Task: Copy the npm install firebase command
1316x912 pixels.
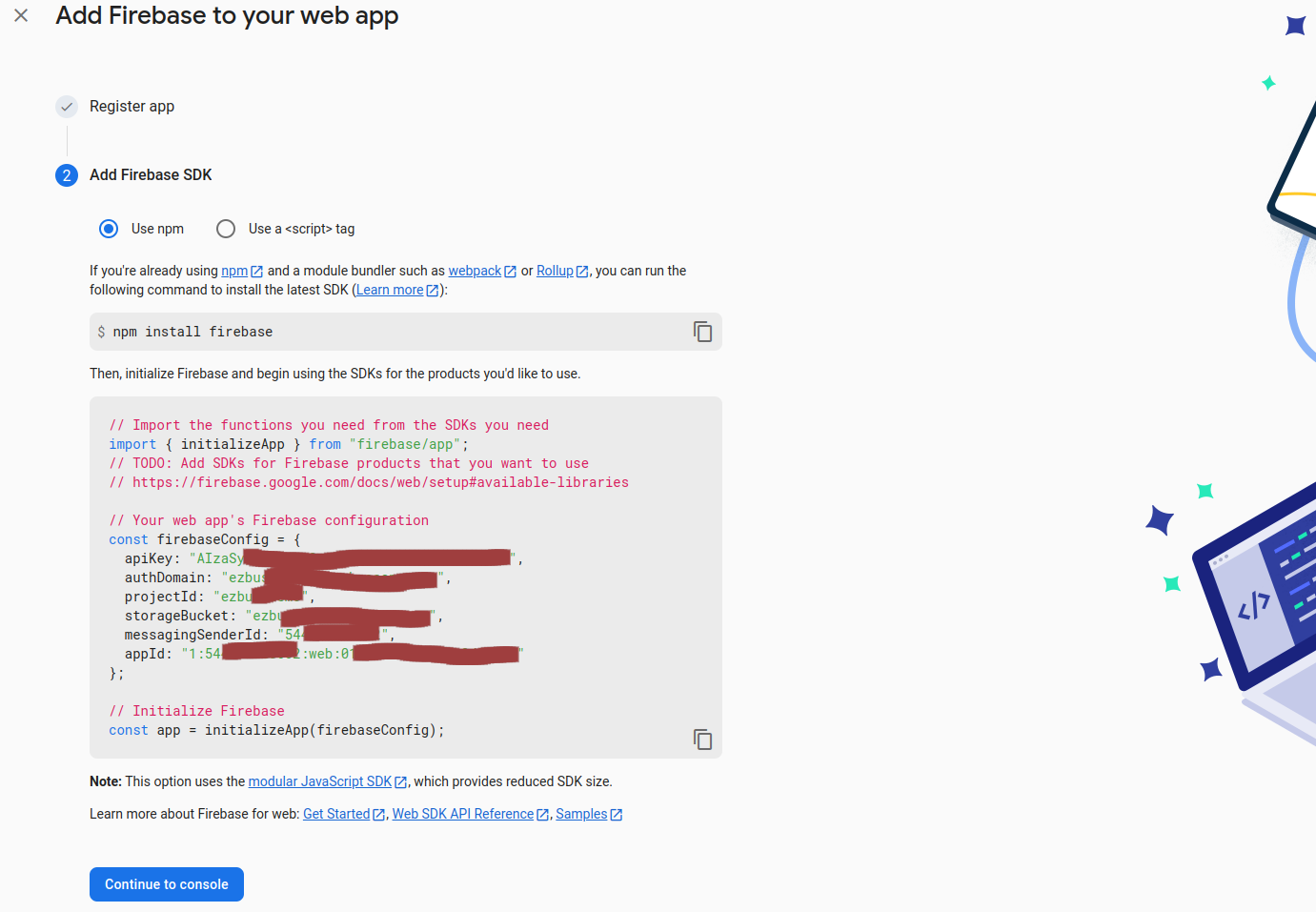Action: click(702, 332)
